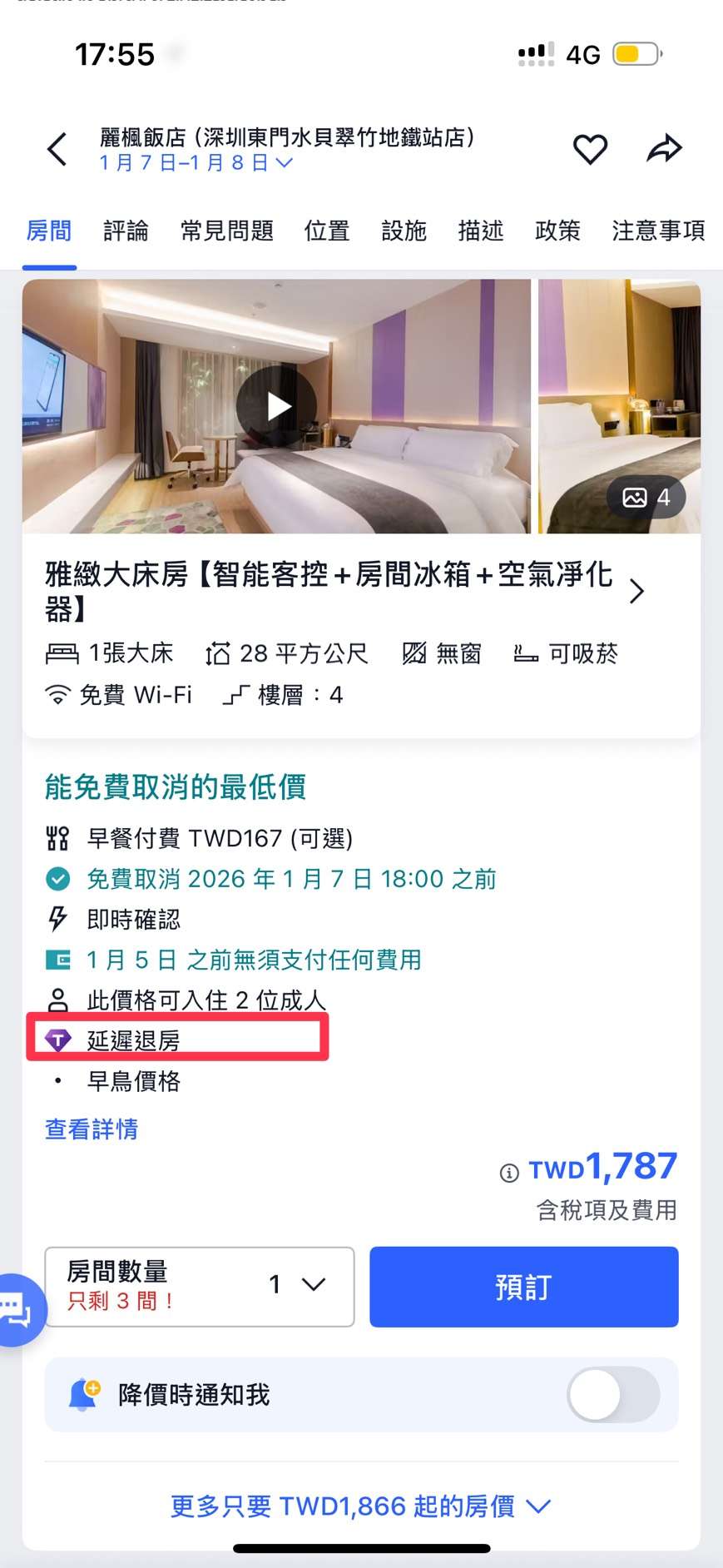View the second room photo thumbnail

click(619, 406)
